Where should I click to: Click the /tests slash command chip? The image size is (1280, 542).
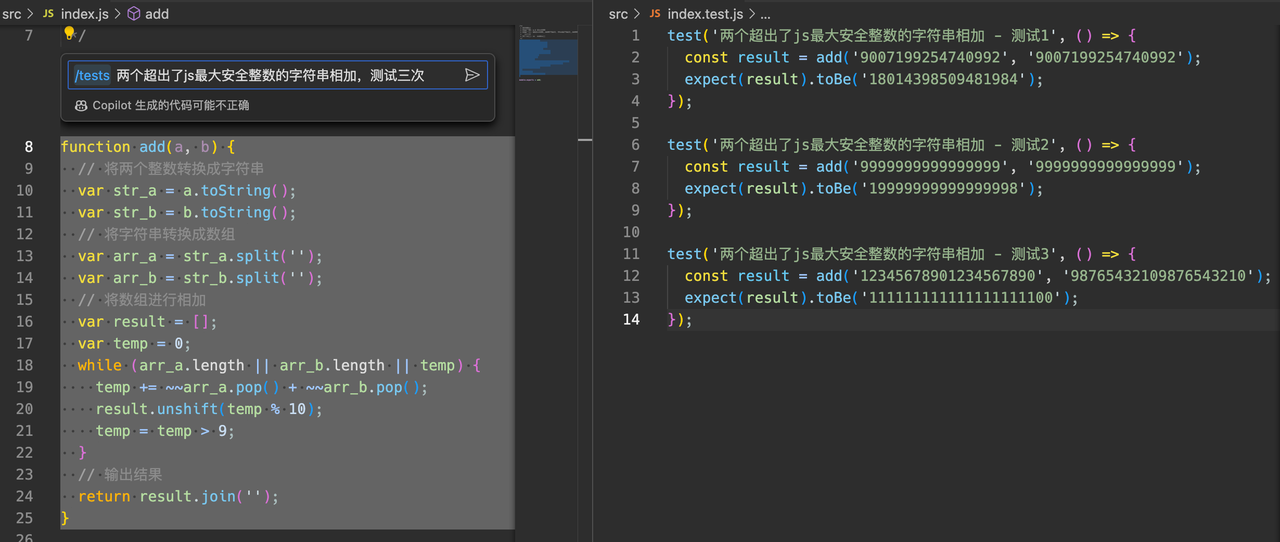[92, 75]
